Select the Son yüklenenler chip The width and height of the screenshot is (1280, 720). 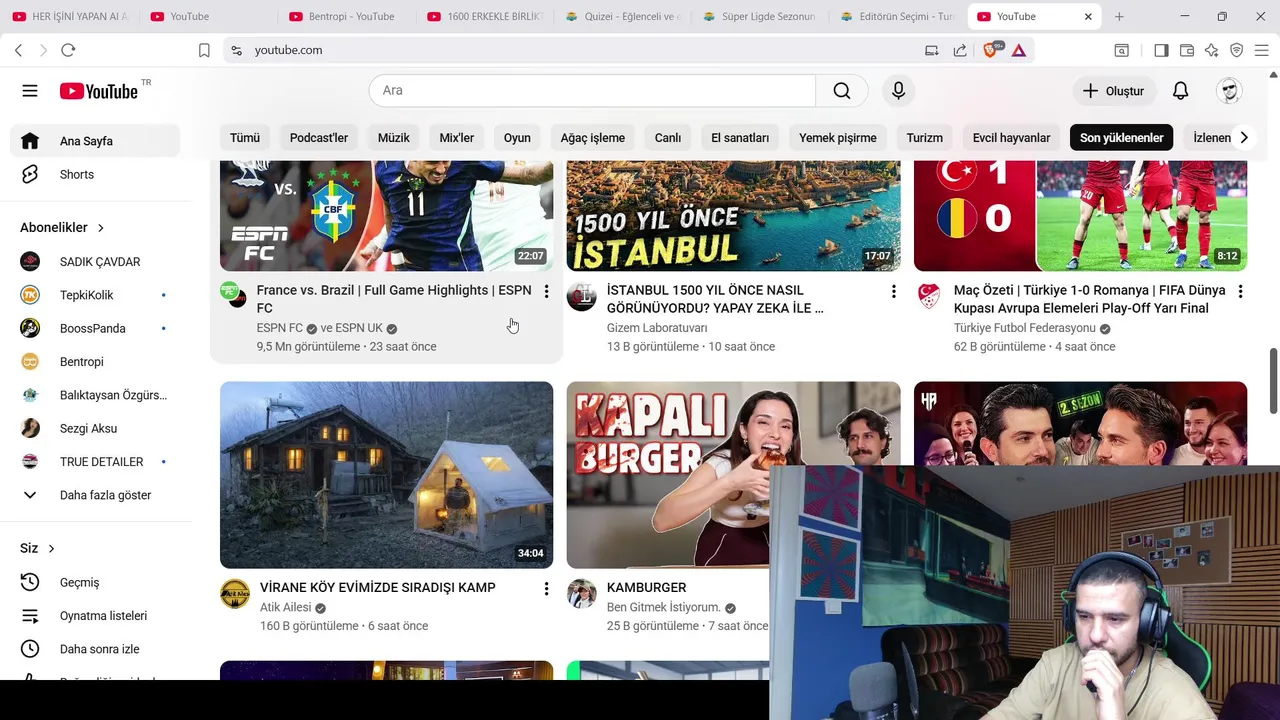point(1121,138)
